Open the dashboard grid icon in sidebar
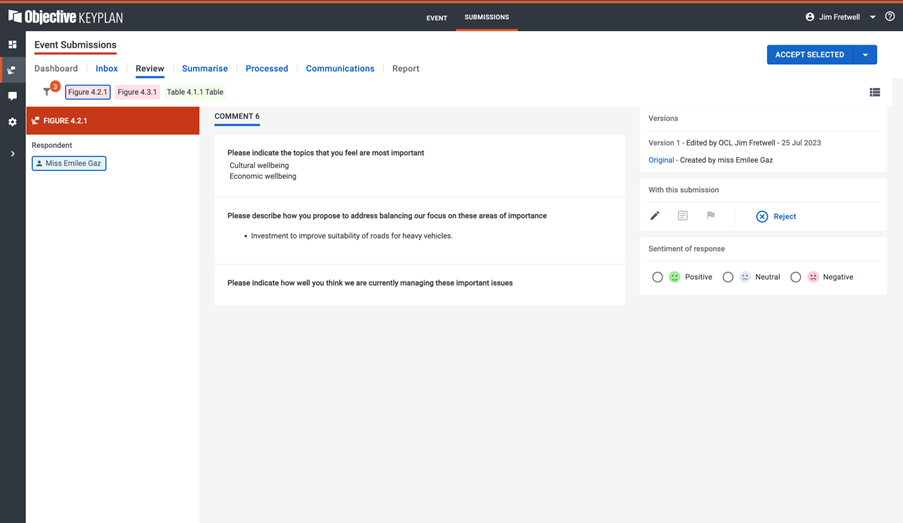 tap(12, 45)
